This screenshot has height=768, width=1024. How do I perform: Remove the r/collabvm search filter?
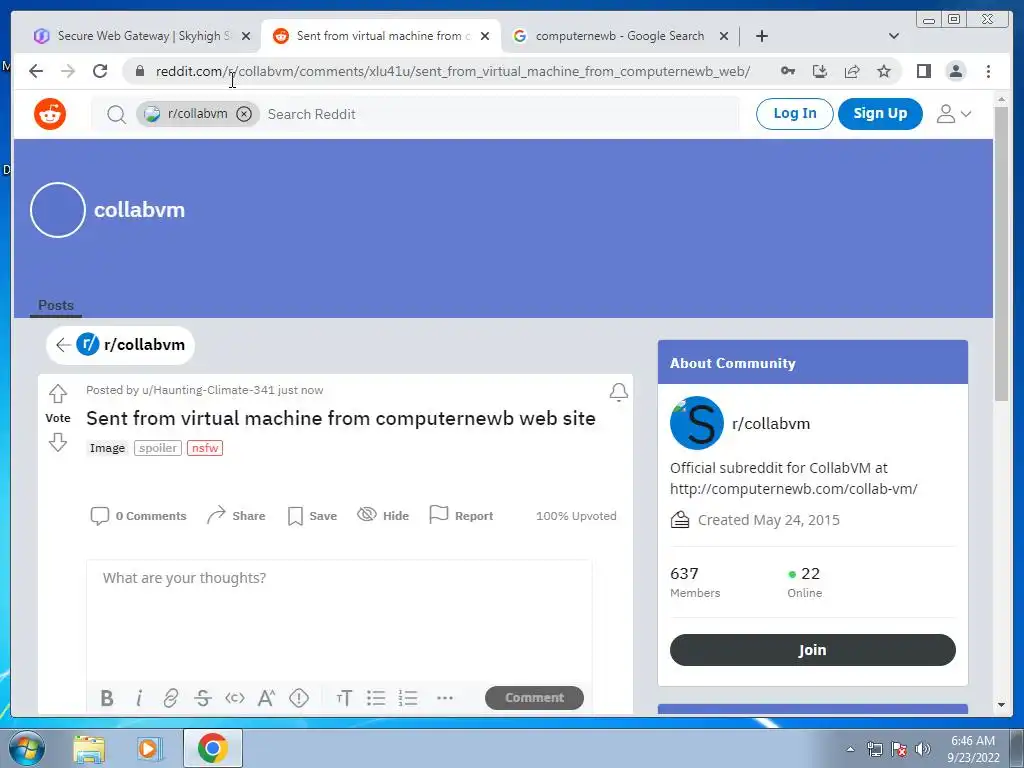(244, 114)
